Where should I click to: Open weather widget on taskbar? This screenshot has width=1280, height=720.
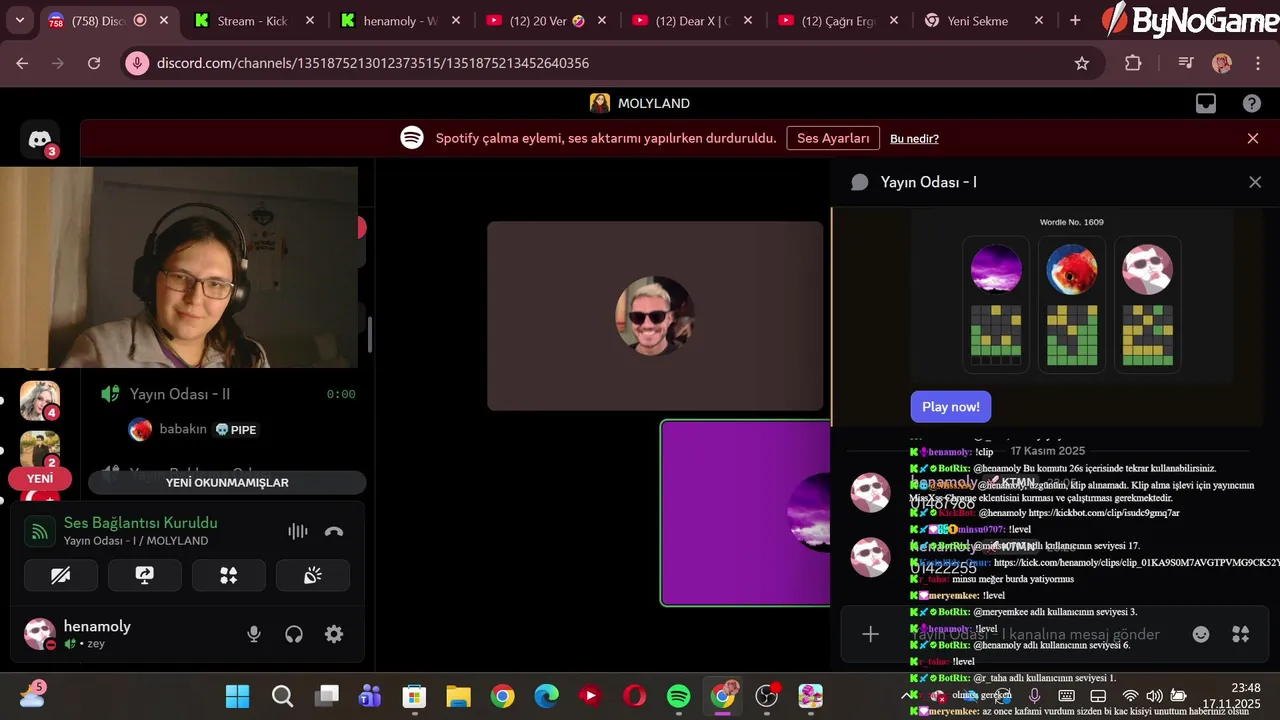(x=32, y=695)
